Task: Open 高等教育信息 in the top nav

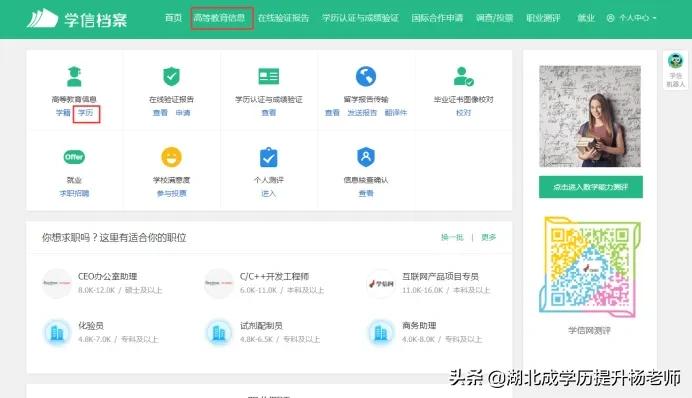Action: (x=219, y=18)
